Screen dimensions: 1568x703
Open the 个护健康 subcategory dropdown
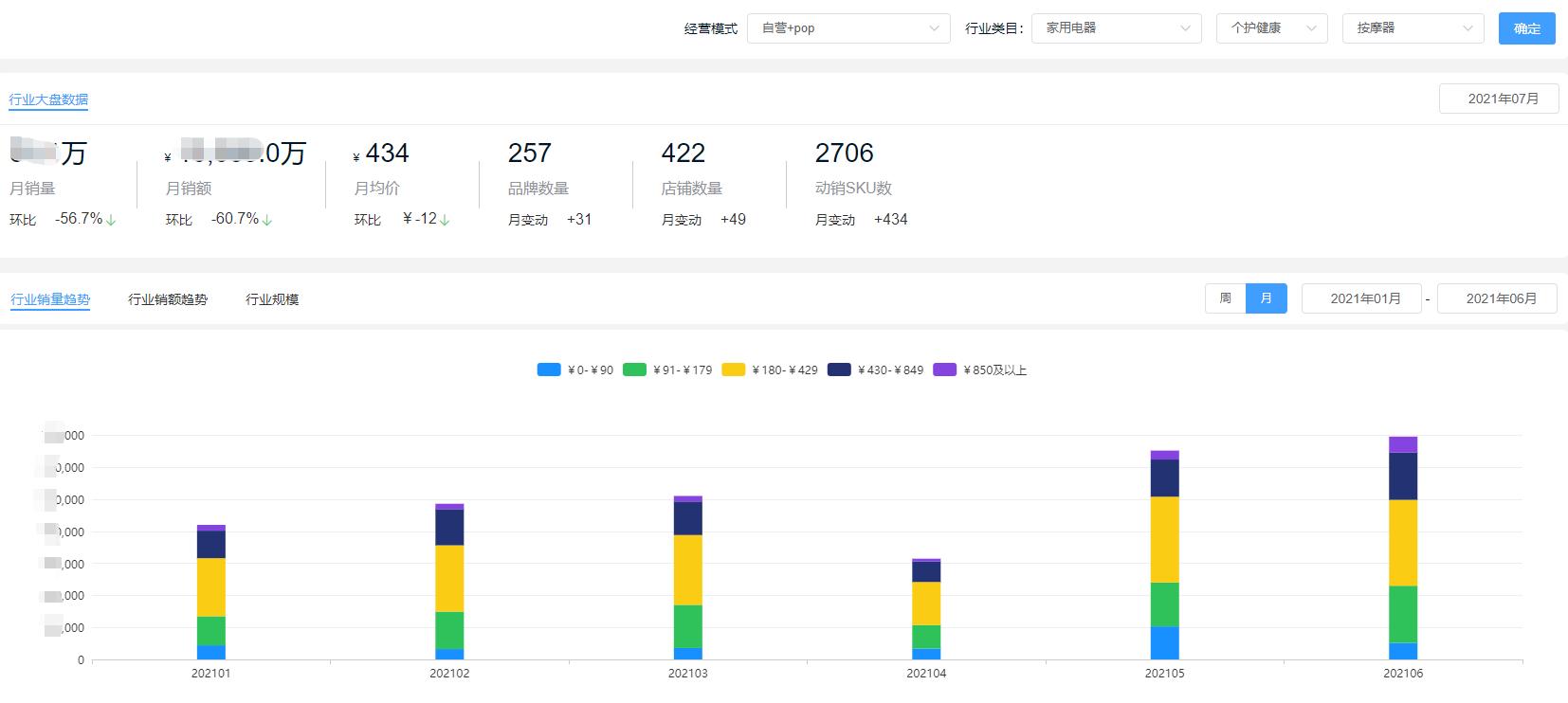point(1271,28)
